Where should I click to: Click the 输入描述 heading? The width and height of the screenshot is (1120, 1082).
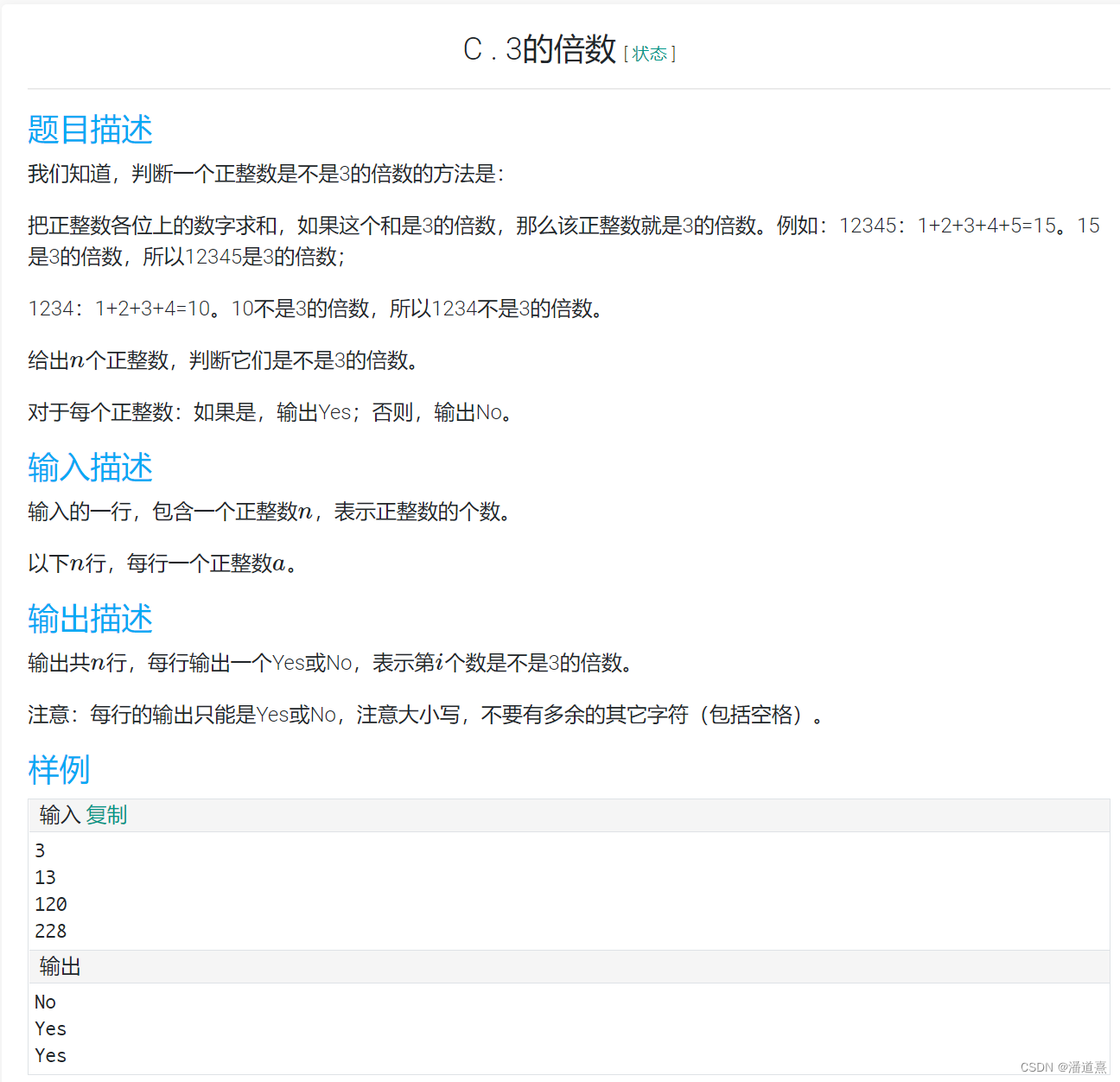(x=90, y=468)
